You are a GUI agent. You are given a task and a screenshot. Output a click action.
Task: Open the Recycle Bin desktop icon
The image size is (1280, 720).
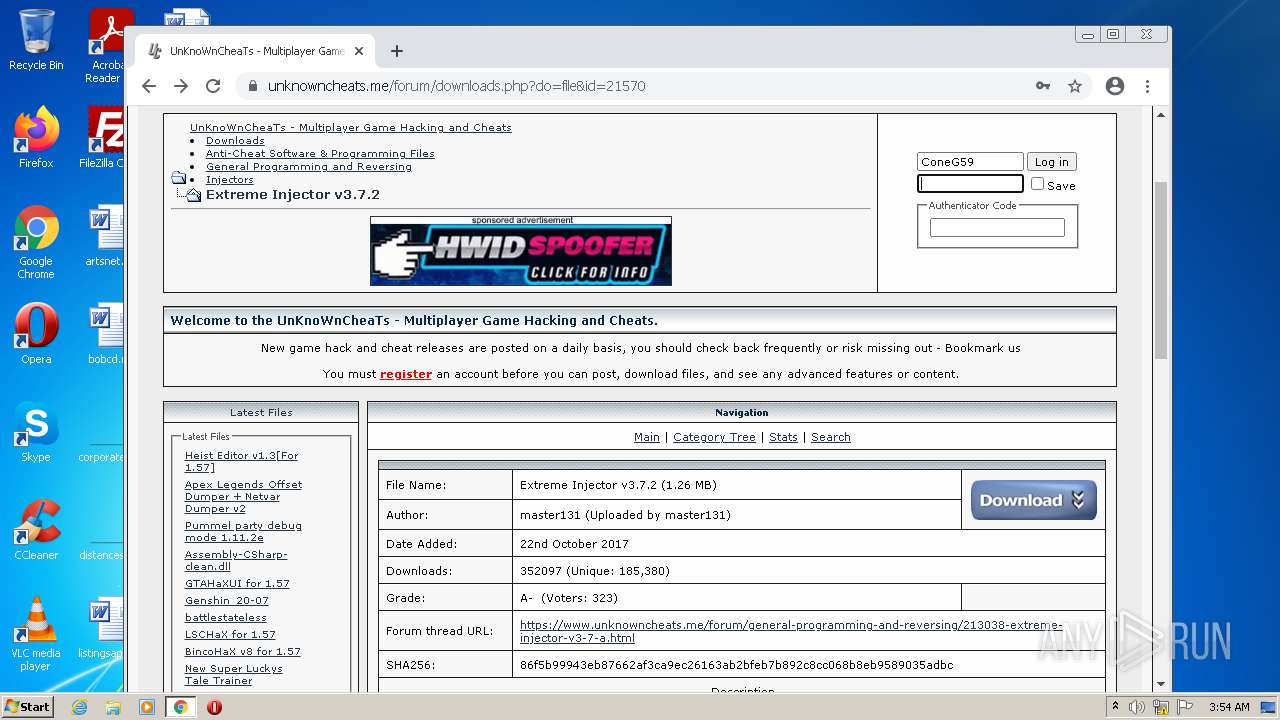[36, 40]
